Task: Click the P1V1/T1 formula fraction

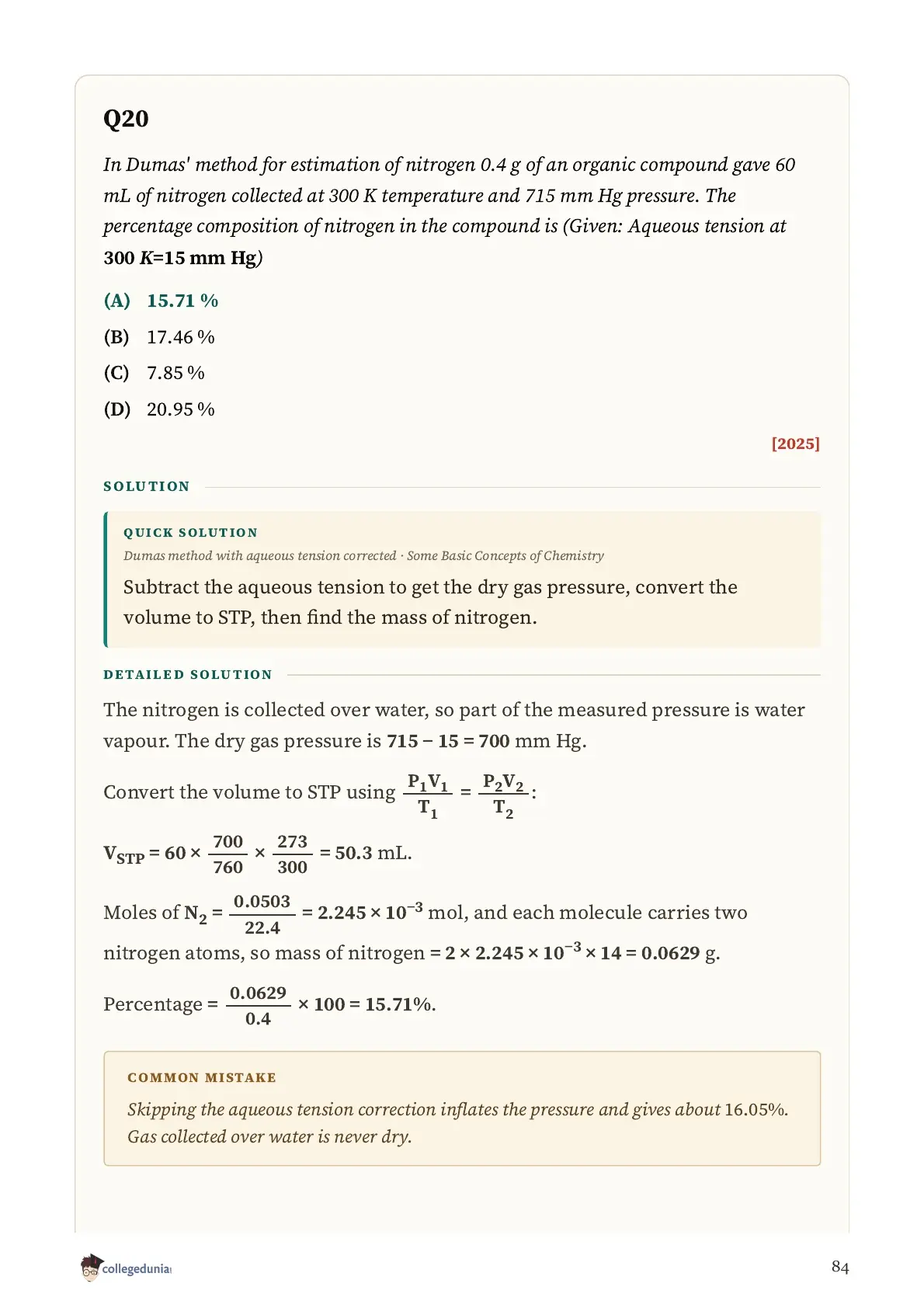Action: coord(428,795)
